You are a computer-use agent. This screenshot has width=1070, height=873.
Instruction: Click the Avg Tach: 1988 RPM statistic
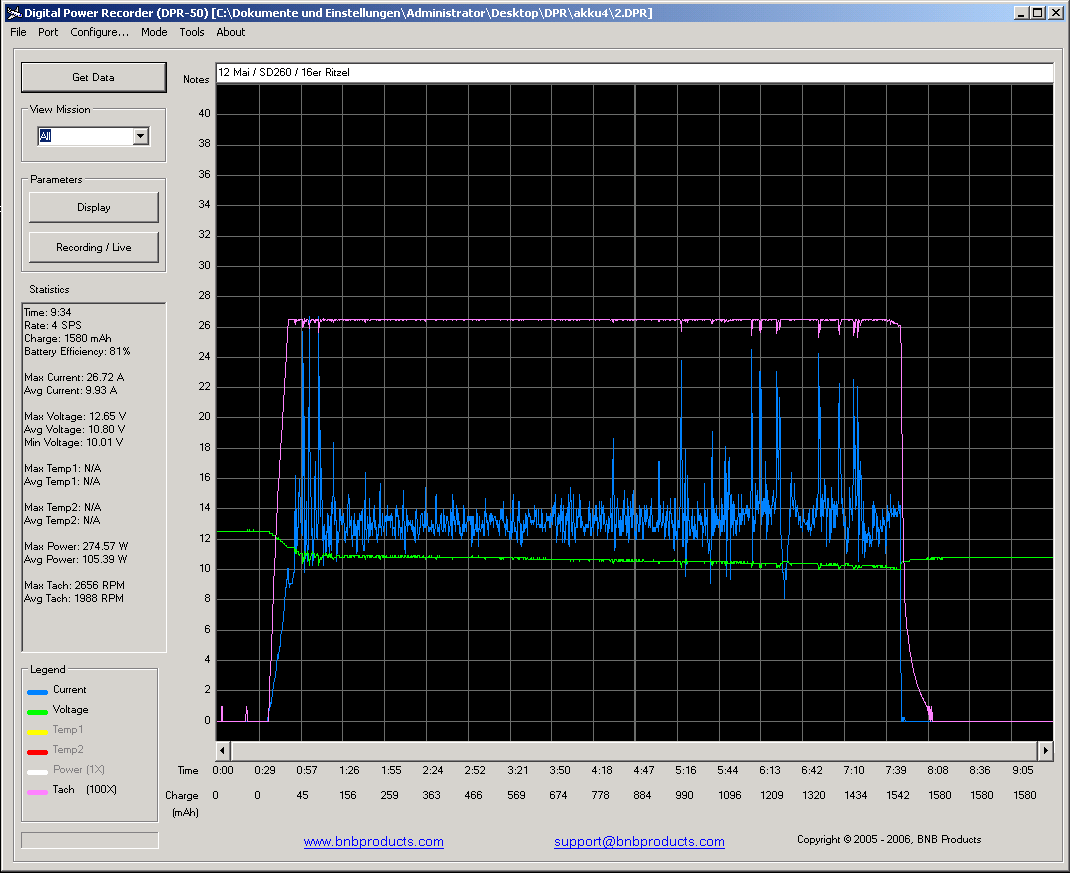[74, 598]
